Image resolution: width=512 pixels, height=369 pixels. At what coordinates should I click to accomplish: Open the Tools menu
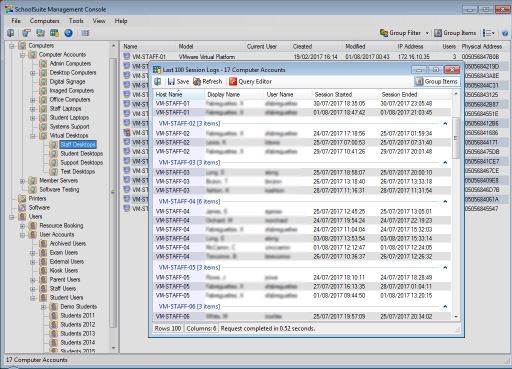click(76, 21)
